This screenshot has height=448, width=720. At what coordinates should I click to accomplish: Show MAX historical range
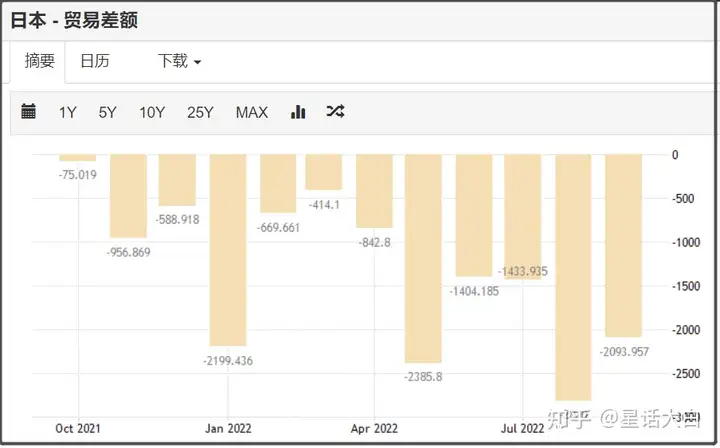(x=251, y=112)
